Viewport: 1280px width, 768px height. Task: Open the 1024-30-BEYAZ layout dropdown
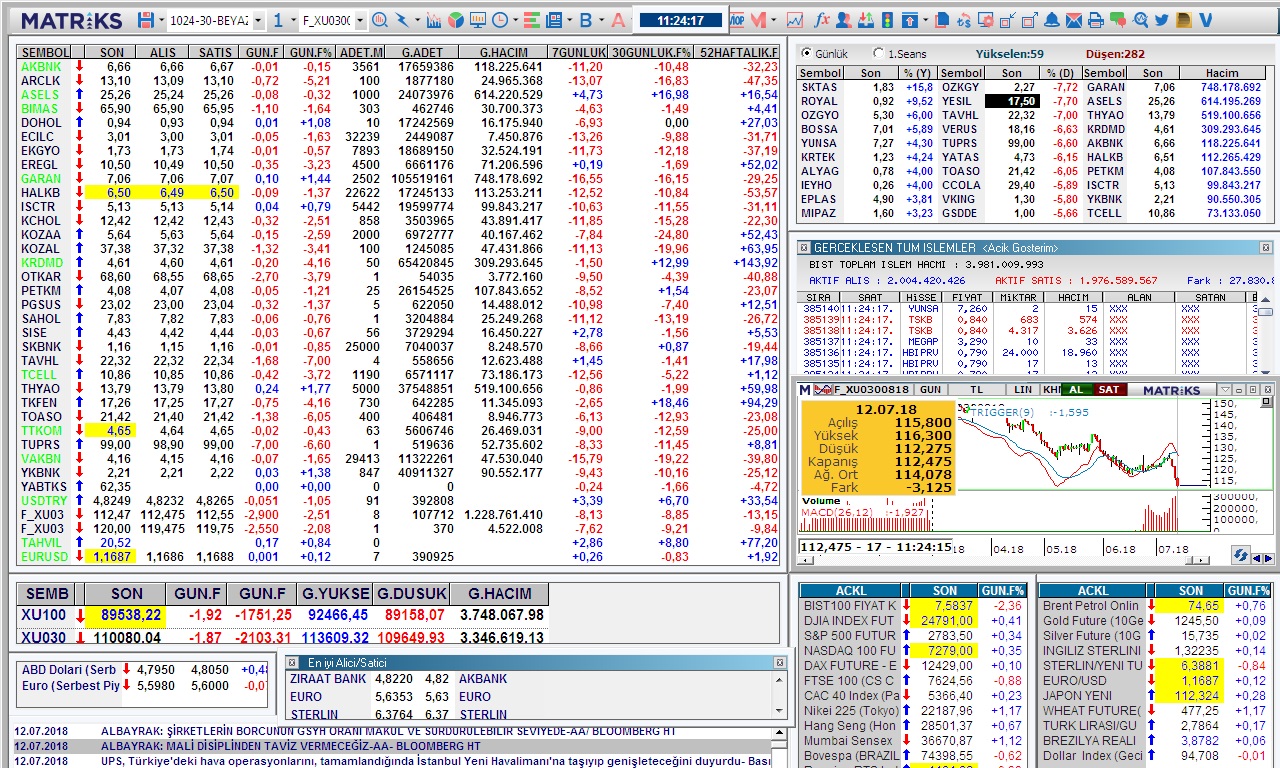258,20
